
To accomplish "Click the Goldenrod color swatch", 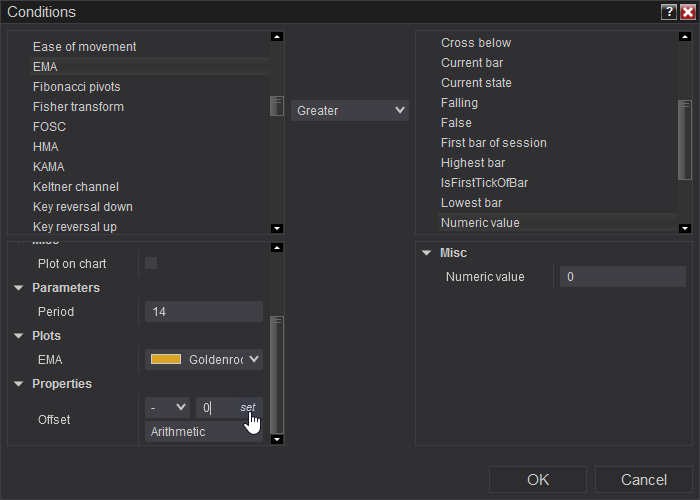I will (x=165, y=359).
